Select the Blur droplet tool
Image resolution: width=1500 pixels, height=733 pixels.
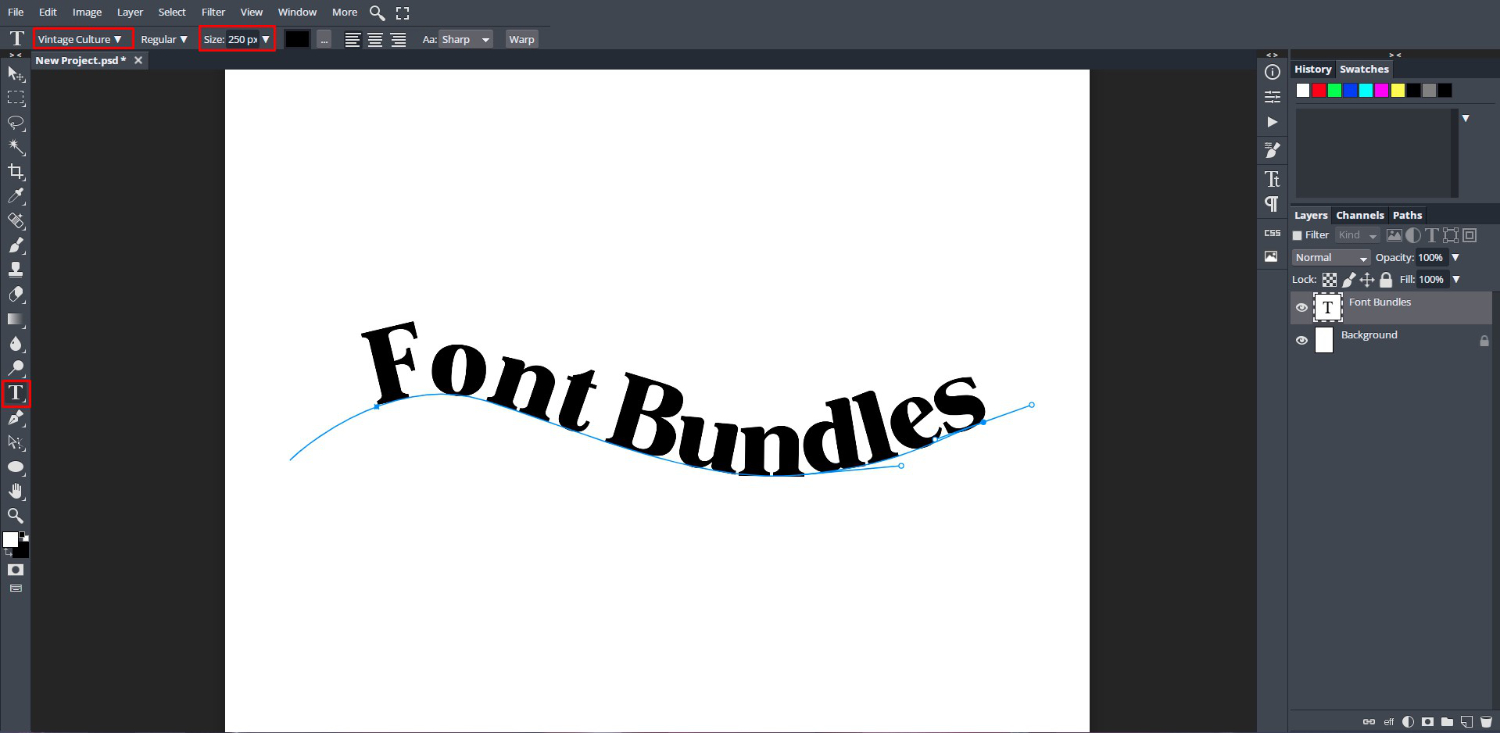pos(16,343)
